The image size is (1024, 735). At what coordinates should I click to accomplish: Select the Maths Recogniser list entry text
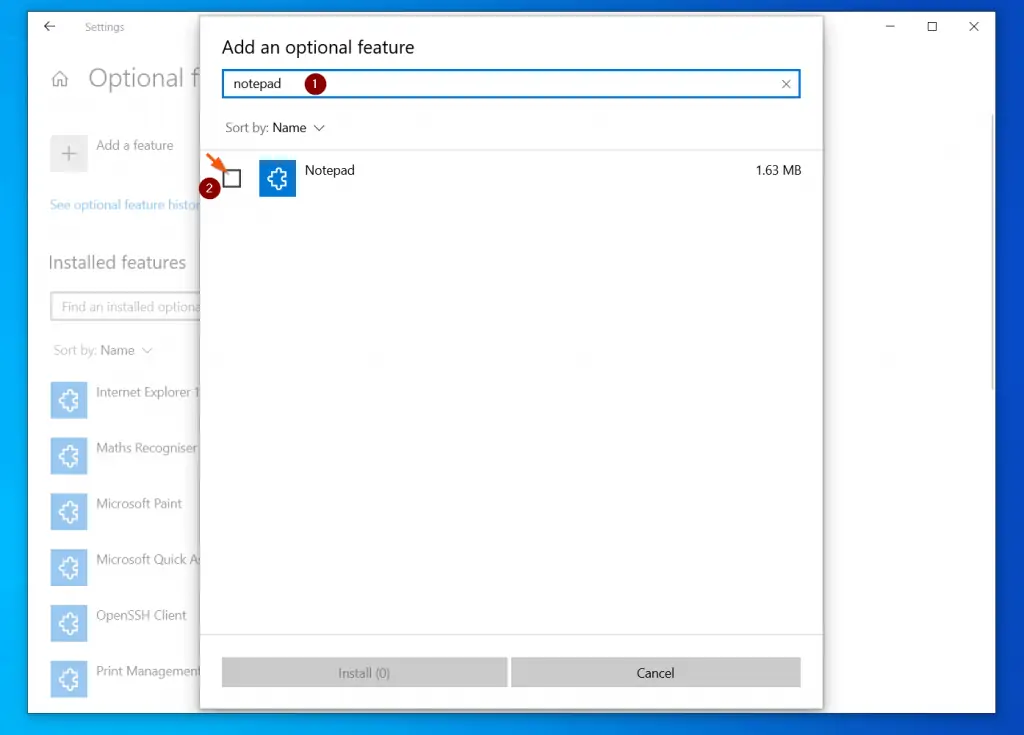click(x=147, y=448)
